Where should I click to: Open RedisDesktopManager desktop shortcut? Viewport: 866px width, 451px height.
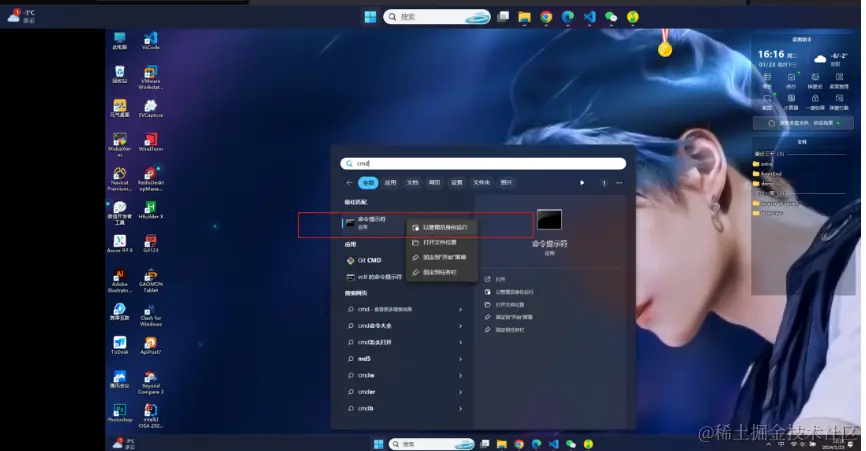(151, 179)
